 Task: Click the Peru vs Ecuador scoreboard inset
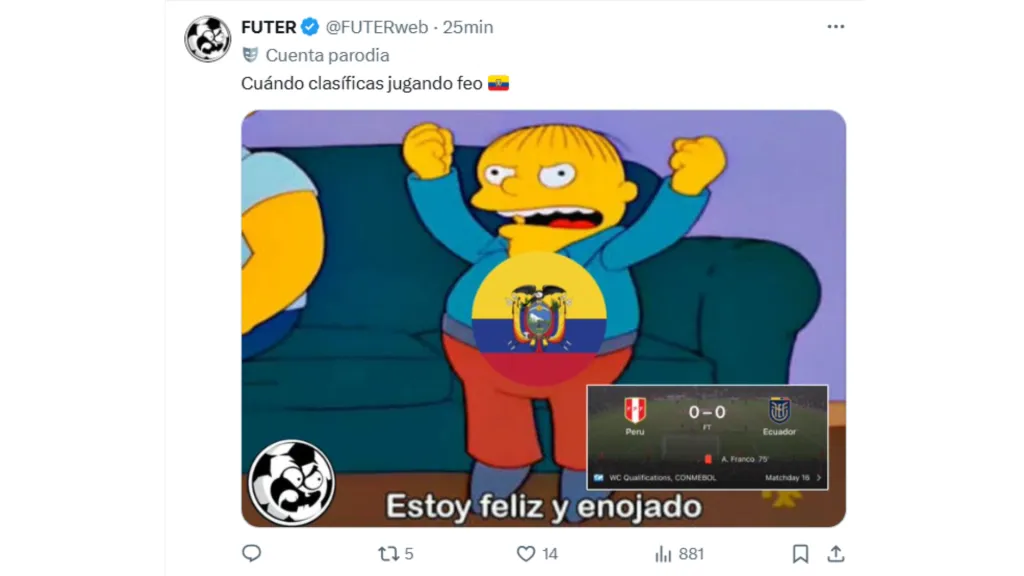707,437
